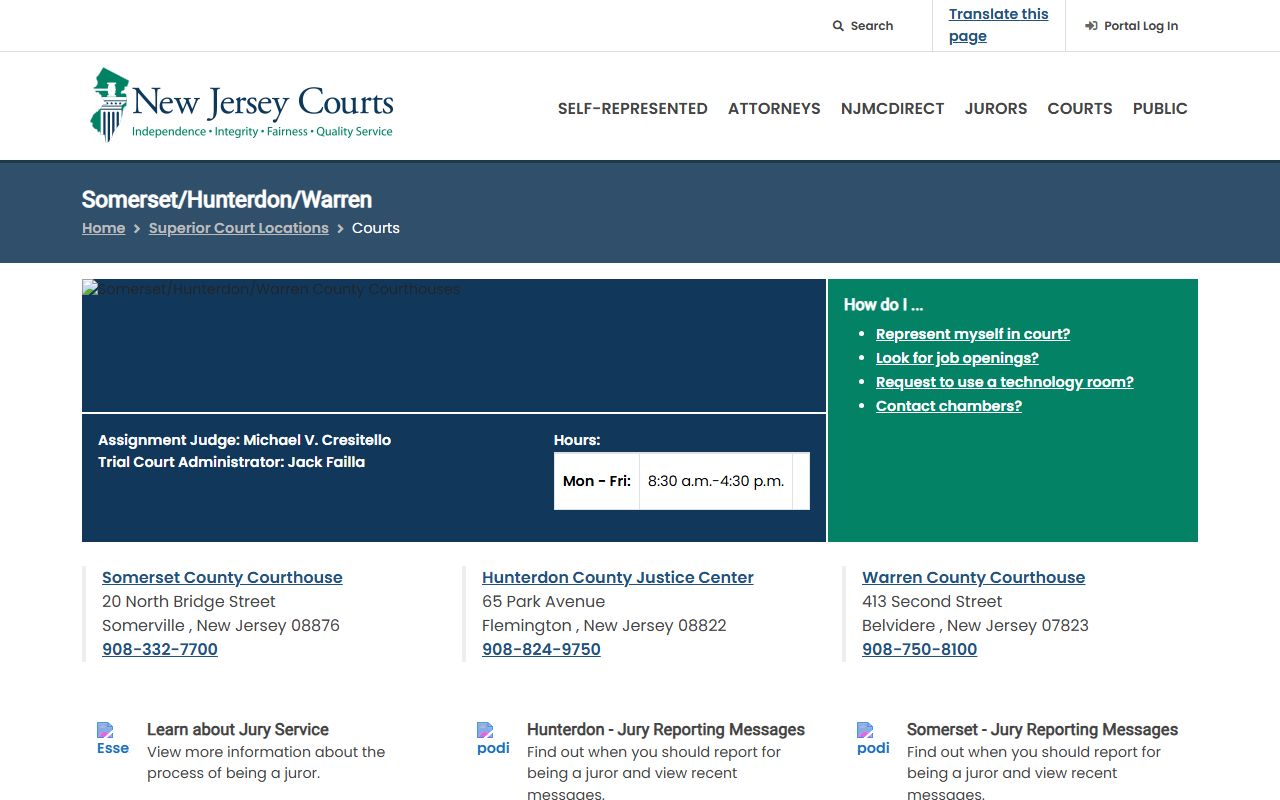Click the '65 Park Avenue' address text
This screenshot has height=800, width=1280.
tap(543, 601)
